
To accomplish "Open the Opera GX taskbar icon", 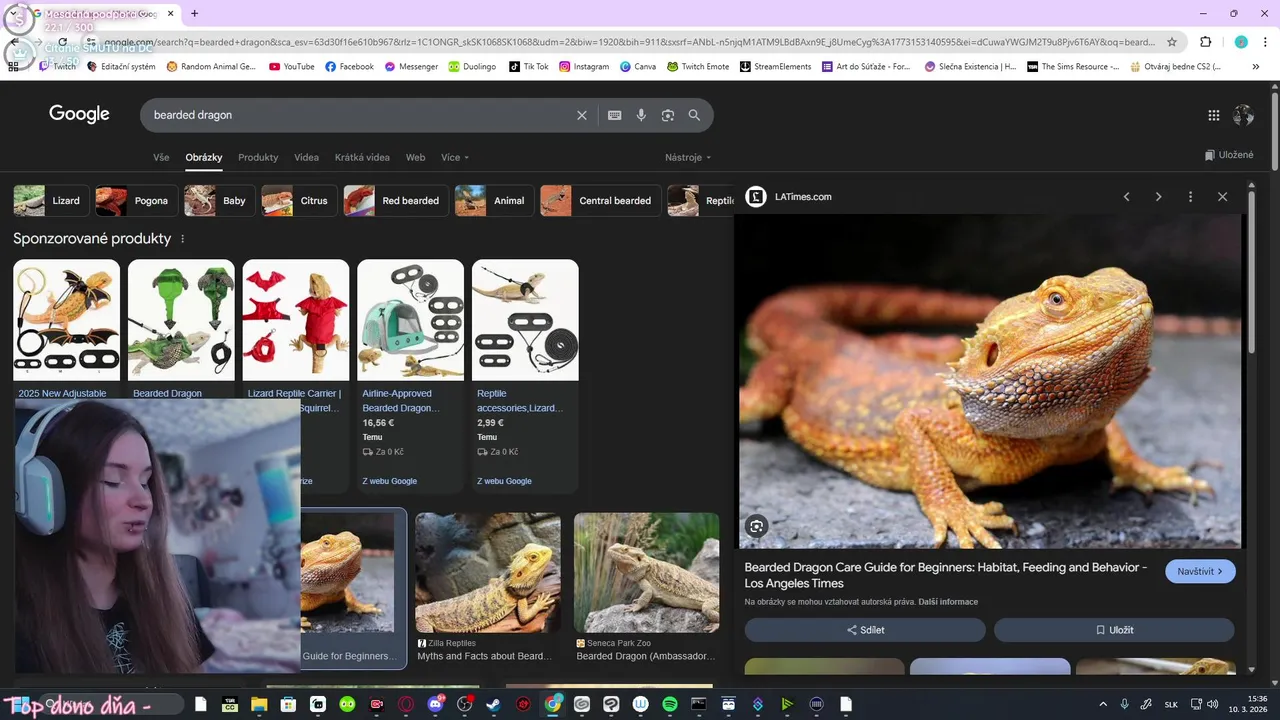I will [406, 704].
